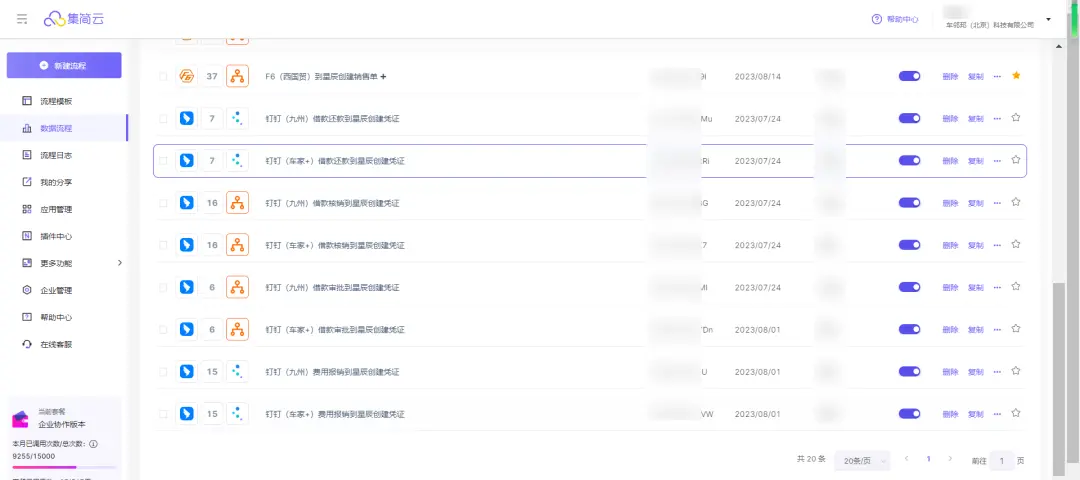
Task: Click the orange branch icon for 钉钉（九州）借款审批
Action: click(237, 287)
